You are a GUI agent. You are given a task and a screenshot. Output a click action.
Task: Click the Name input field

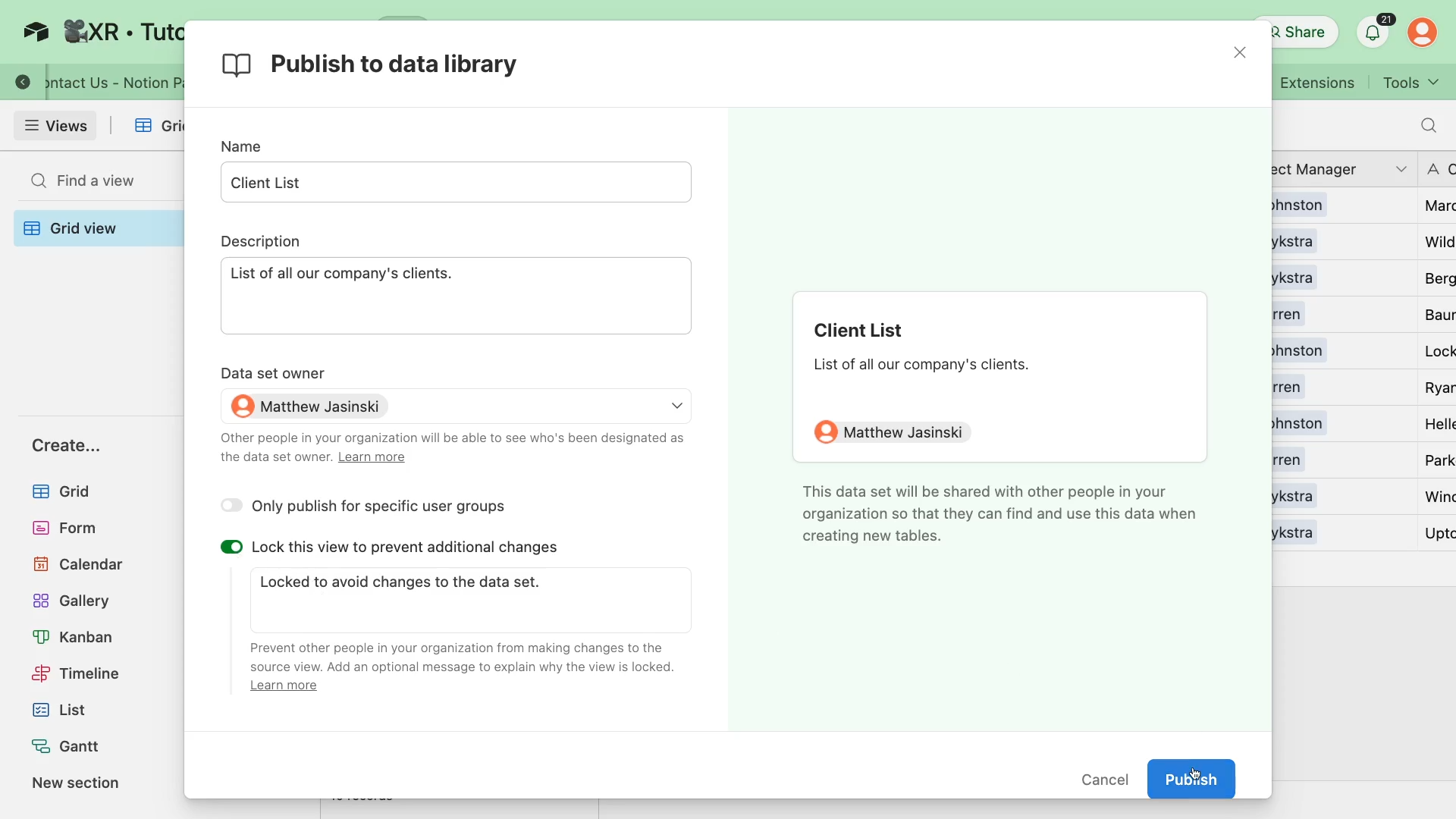(x=456, y=183)
